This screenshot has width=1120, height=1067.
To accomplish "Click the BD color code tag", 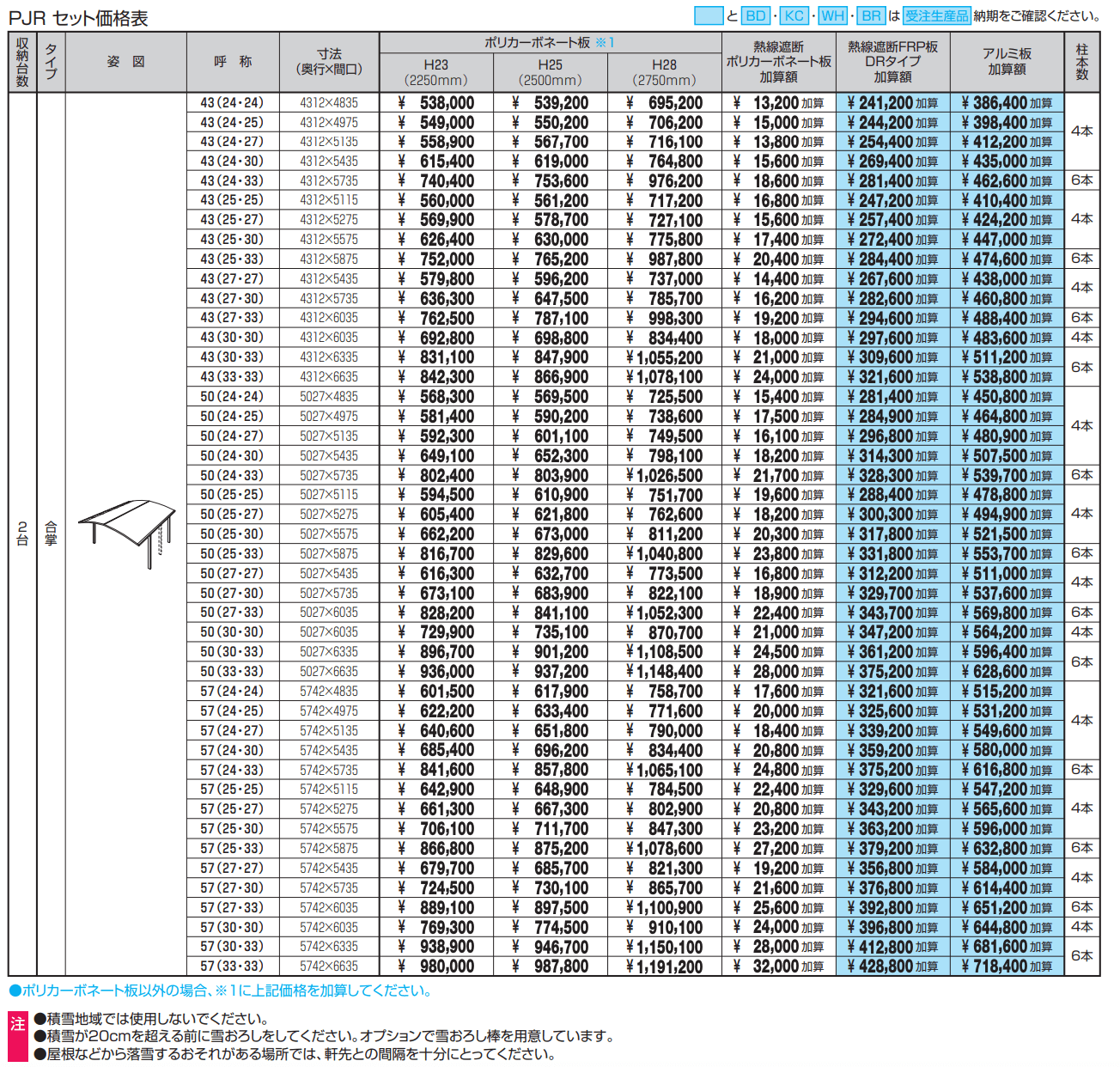I will coord(756,15).
